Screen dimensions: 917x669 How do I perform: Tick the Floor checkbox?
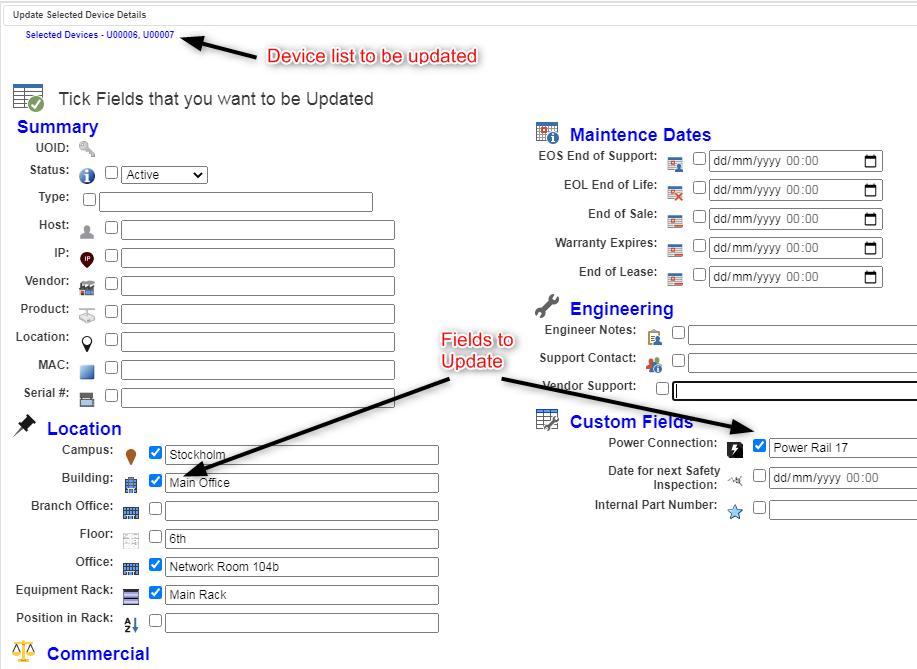coord(155,536)
